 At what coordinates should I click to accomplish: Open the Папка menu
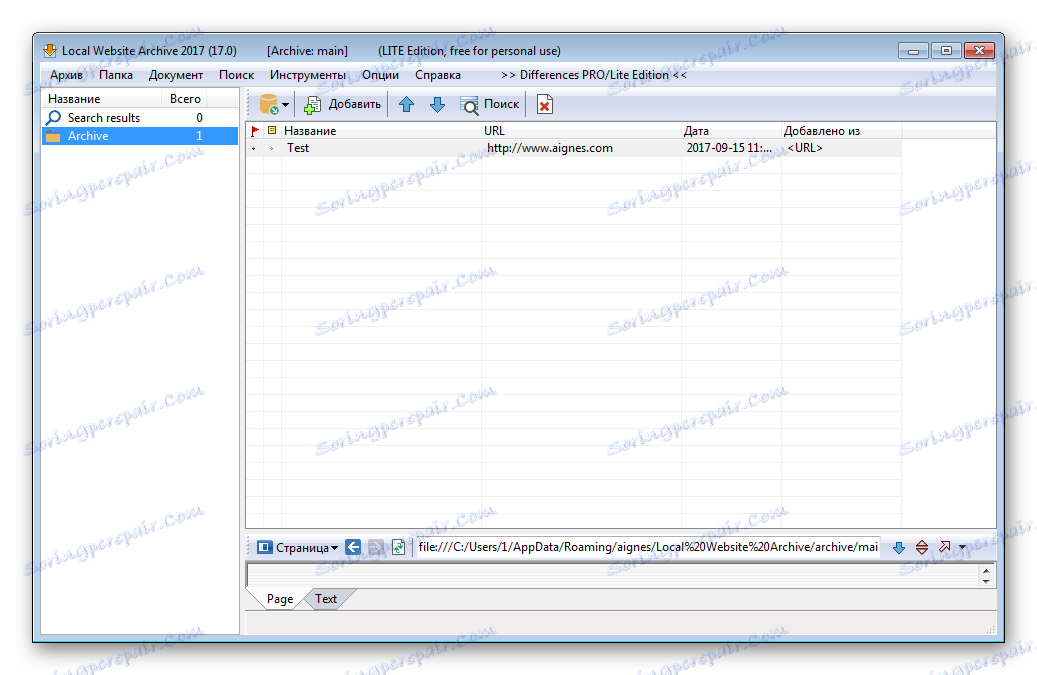116,75
